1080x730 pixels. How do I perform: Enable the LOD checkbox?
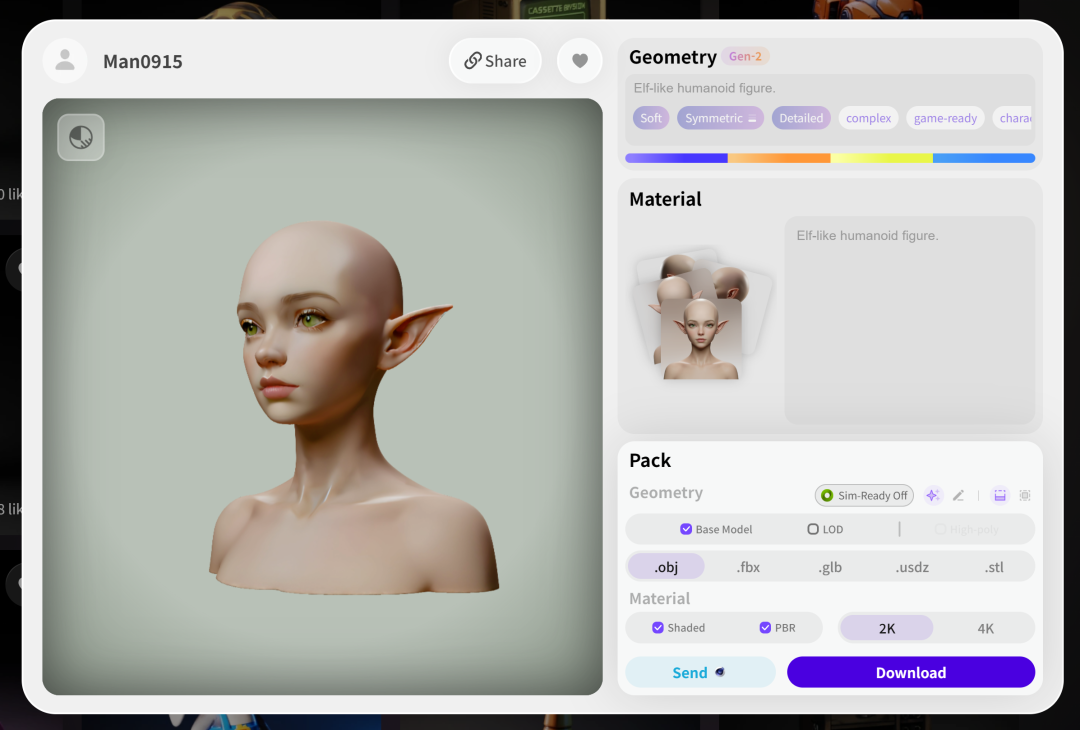(x=813, y=529)
